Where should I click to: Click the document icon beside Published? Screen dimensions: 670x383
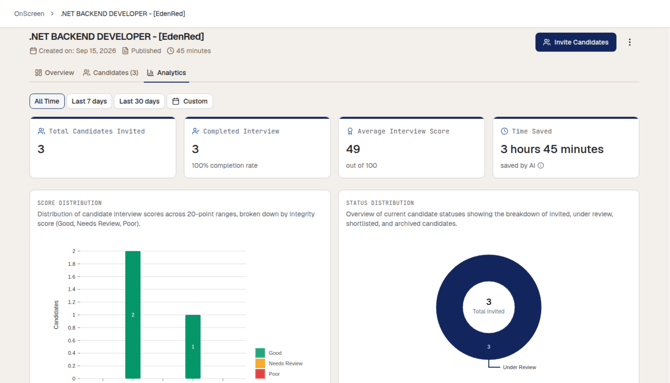[125, 51]
